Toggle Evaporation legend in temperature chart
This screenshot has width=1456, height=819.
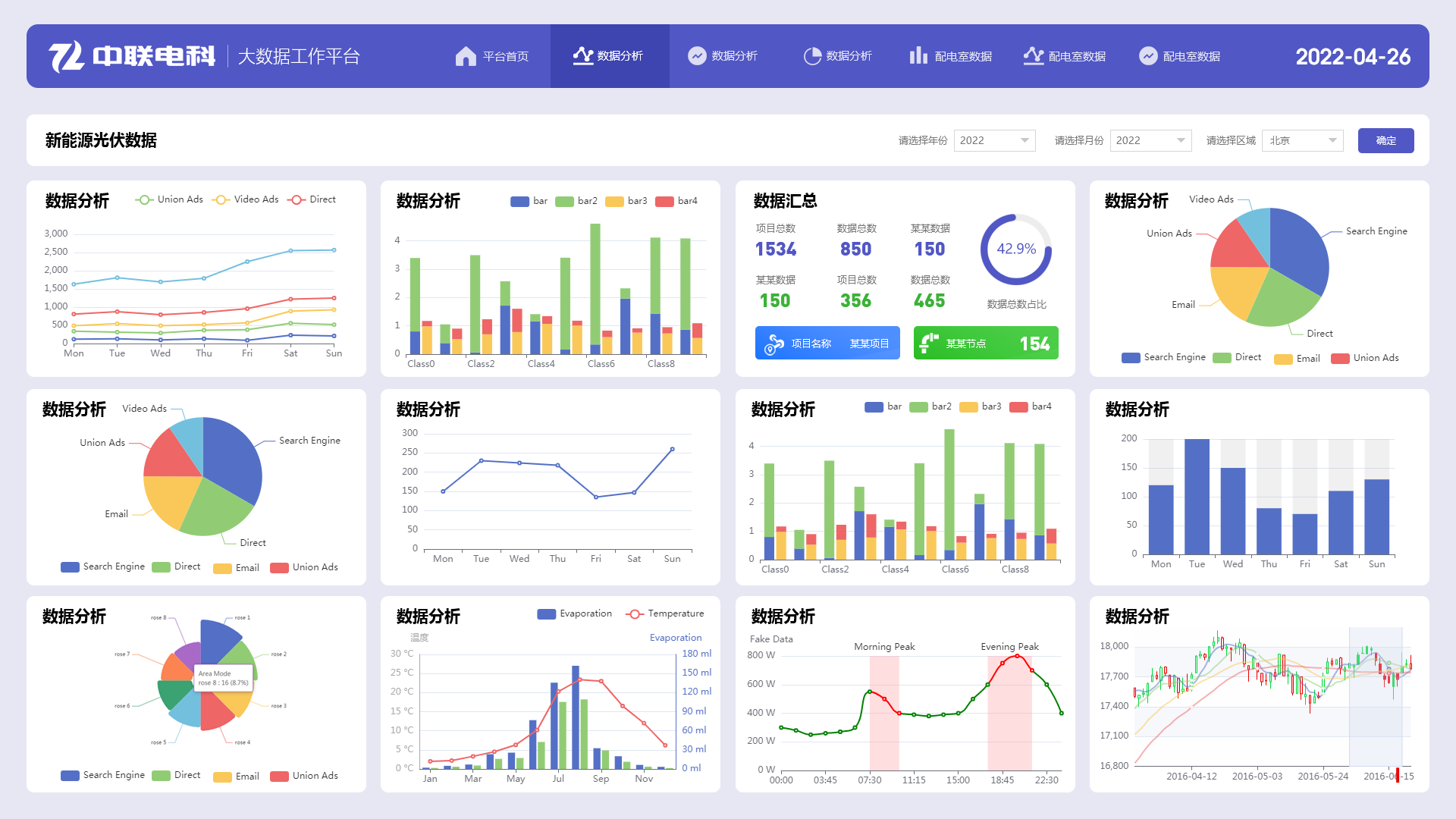click(574, 613)
